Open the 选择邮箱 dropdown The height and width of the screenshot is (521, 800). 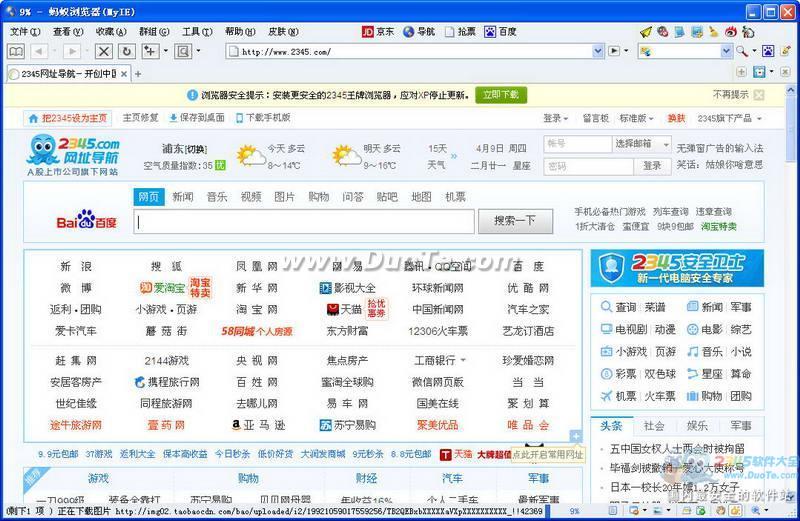[x=641, y=144]
